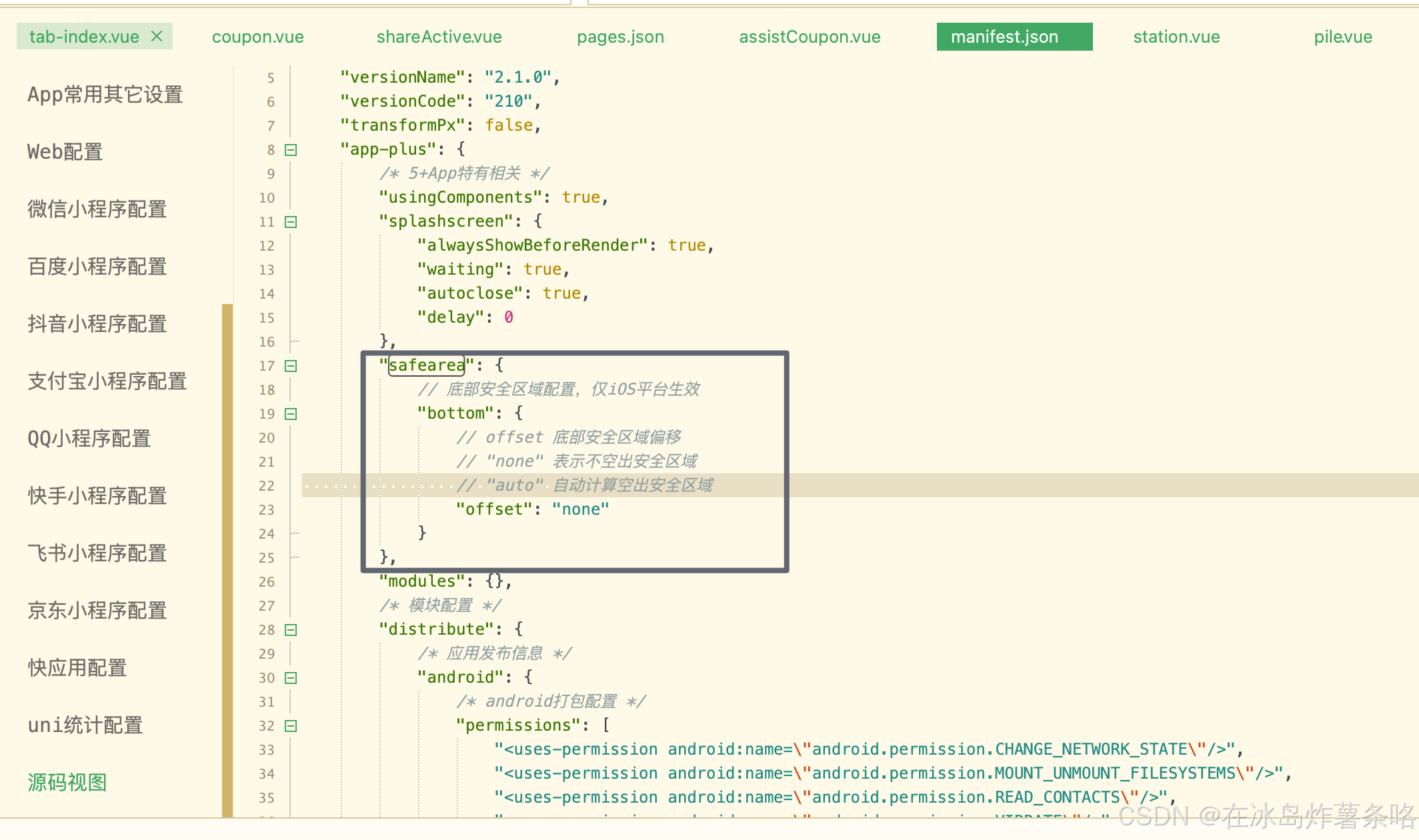Switch to the coupon.vue tab
1419x840 pixels.
(x=257, y=37)
